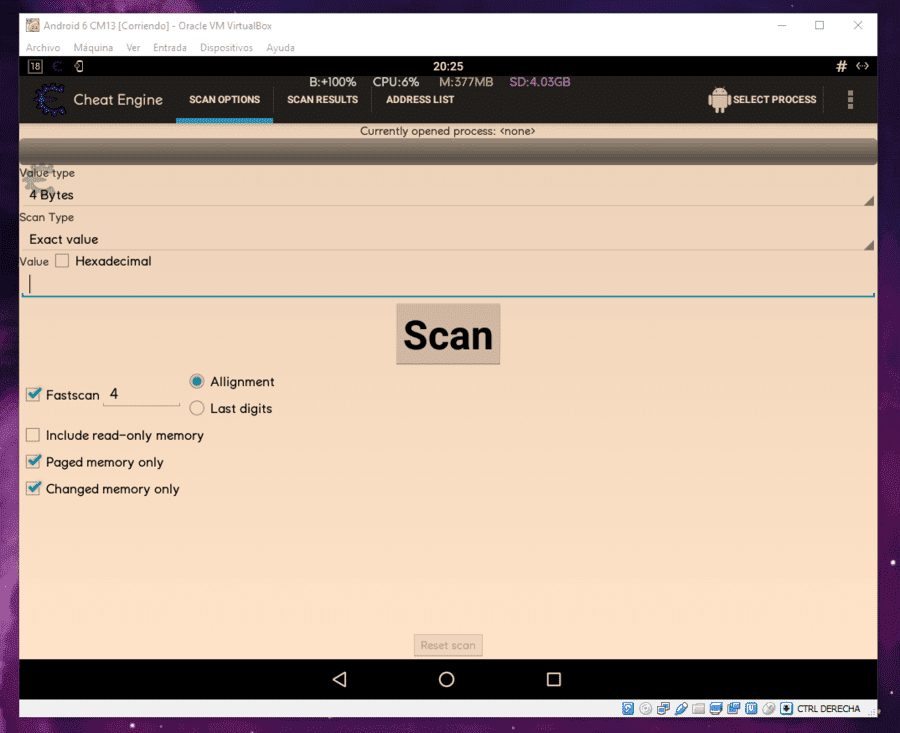
Task: Click the big Scan button
Action: pyautogui.click(x=448, y=334)
